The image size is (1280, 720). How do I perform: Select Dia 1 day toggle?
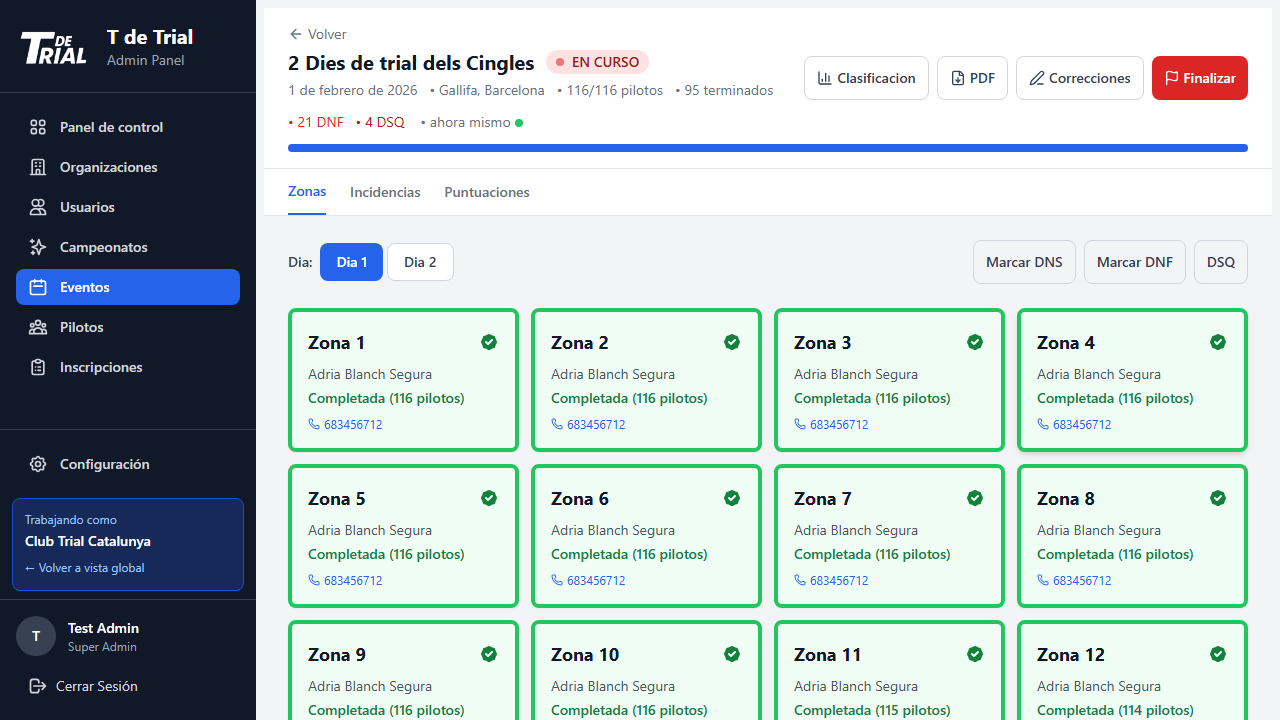tap(351, 262)
